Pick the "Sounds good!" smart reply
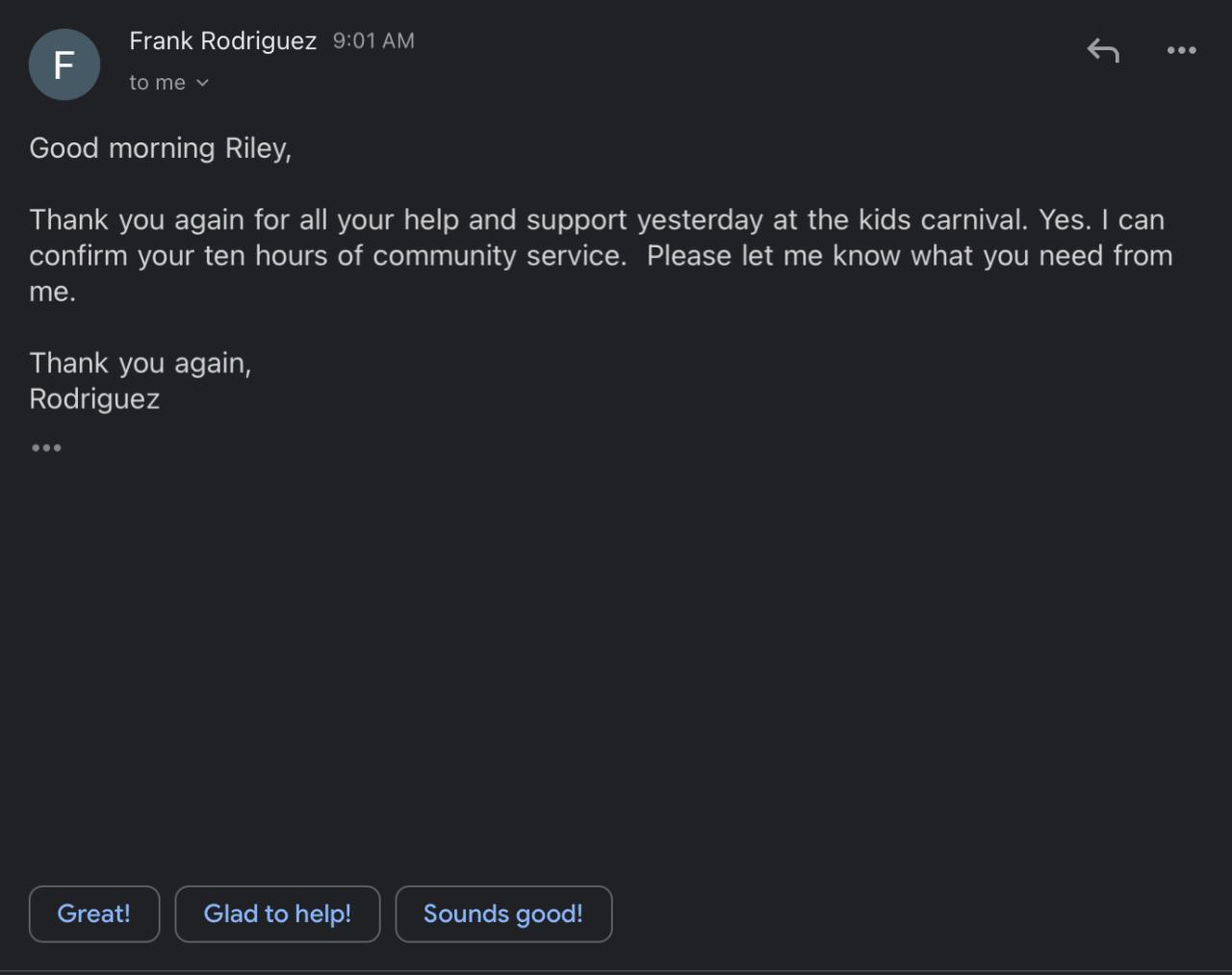 tap(503, 913)
